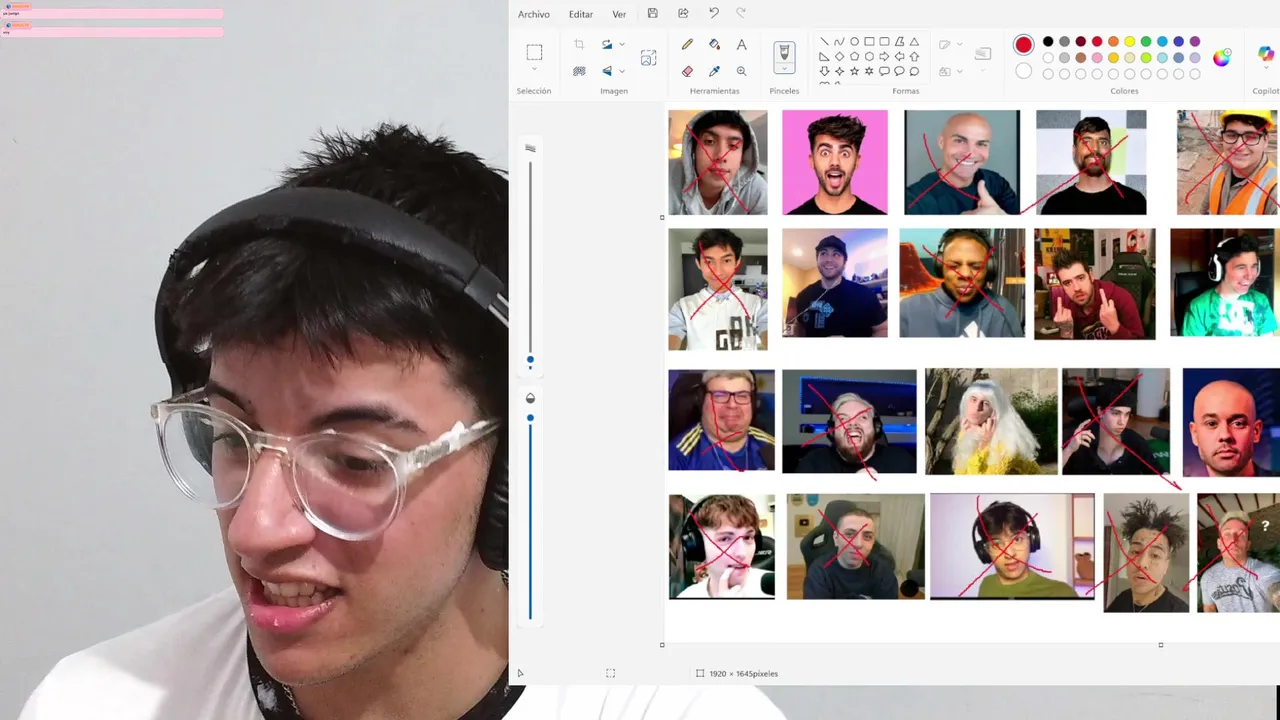Image resolution: width=1280 pixels, height=720 pixels.
Task: Select Color 1 red circle
Action: pyautogui.click(x=1023, y=45)
